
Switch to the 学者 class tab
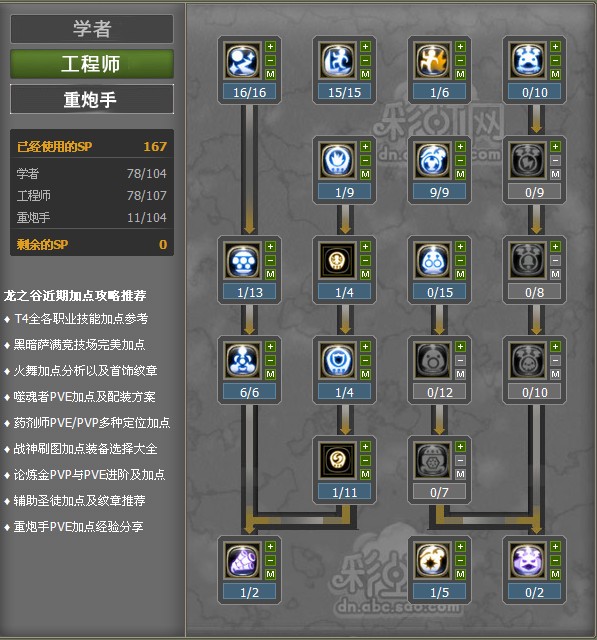point(92,29)
